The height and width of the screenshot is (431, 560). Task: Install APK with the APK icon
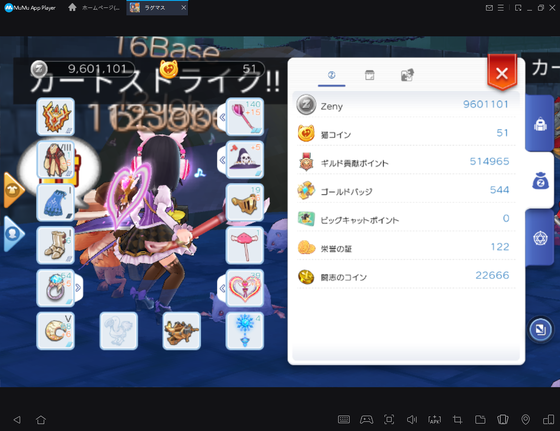[x=435, y=420]
